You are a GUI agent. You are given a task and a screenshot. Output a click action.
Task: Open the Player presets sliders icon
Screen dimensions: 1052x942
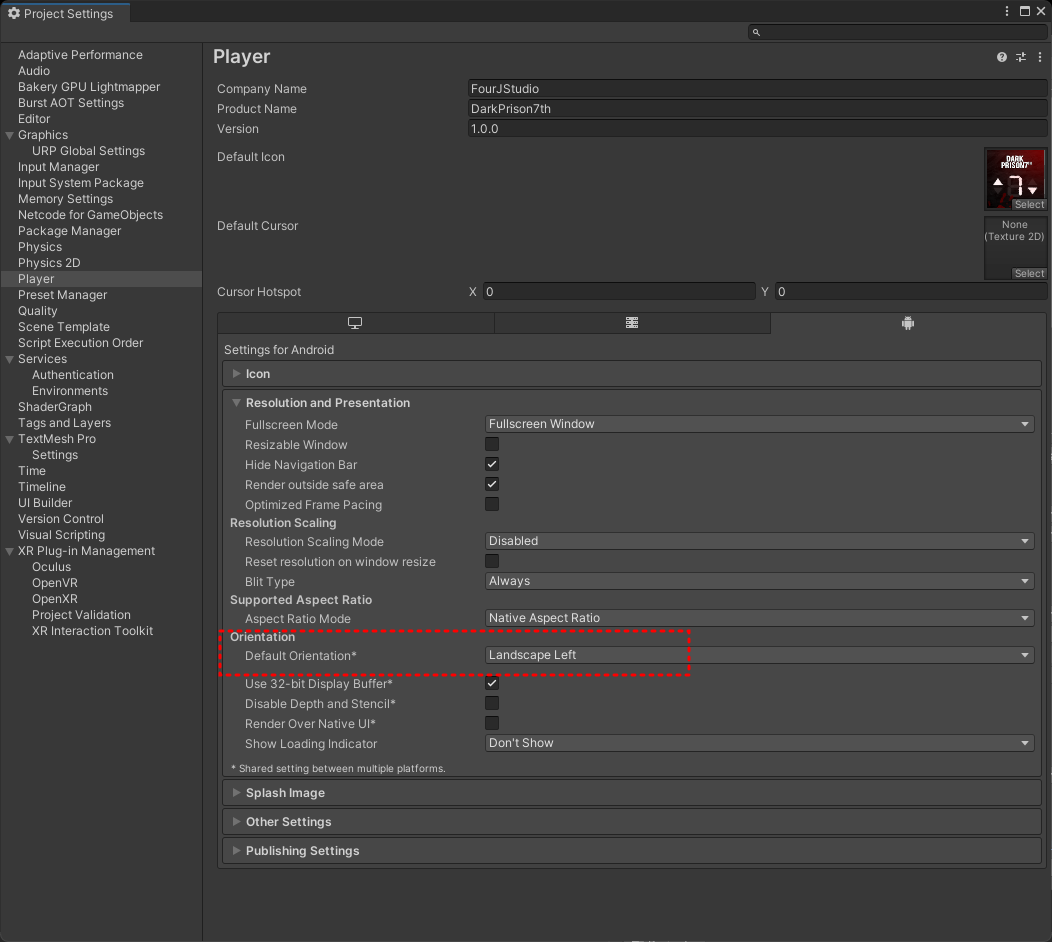point(1020,57)
